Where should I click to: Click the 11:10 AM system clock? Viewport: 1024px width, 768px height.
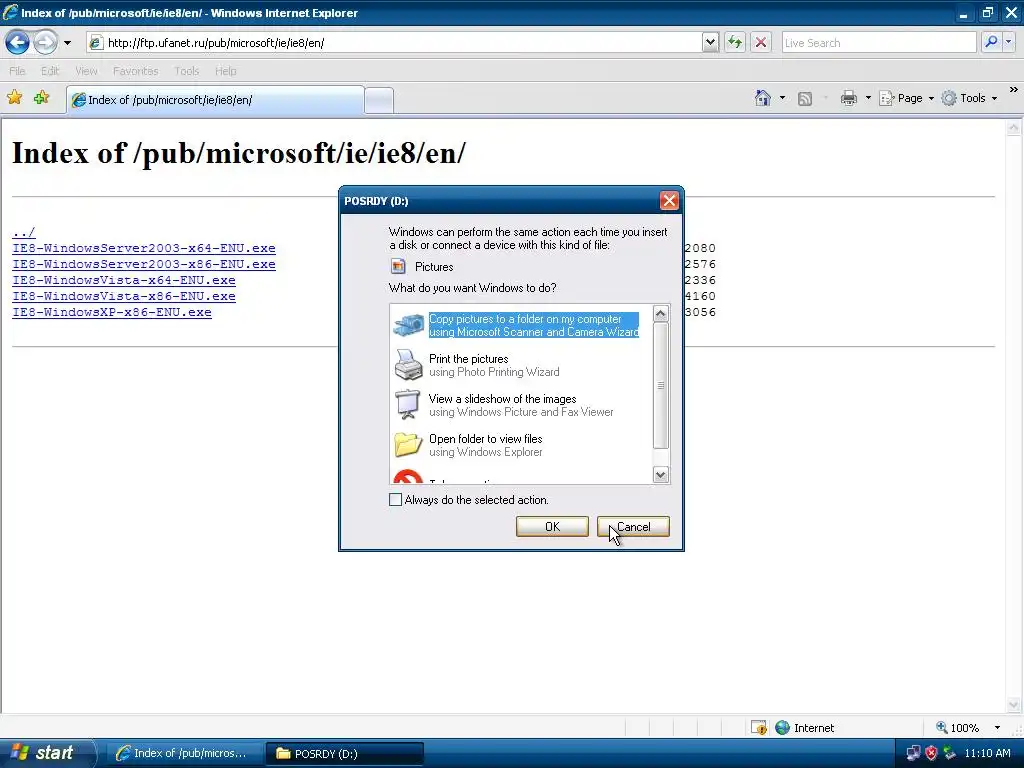(987, 753)
